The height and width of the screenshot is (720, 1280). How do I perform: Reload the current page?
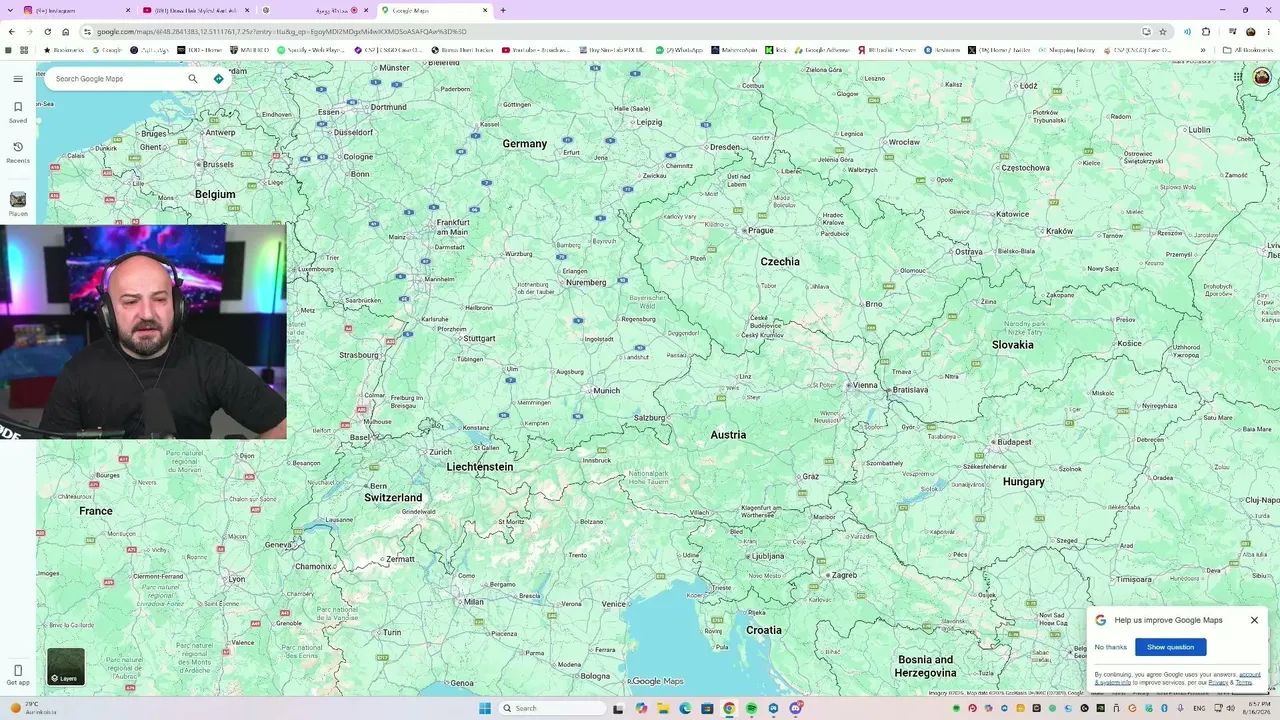point(47,32)
